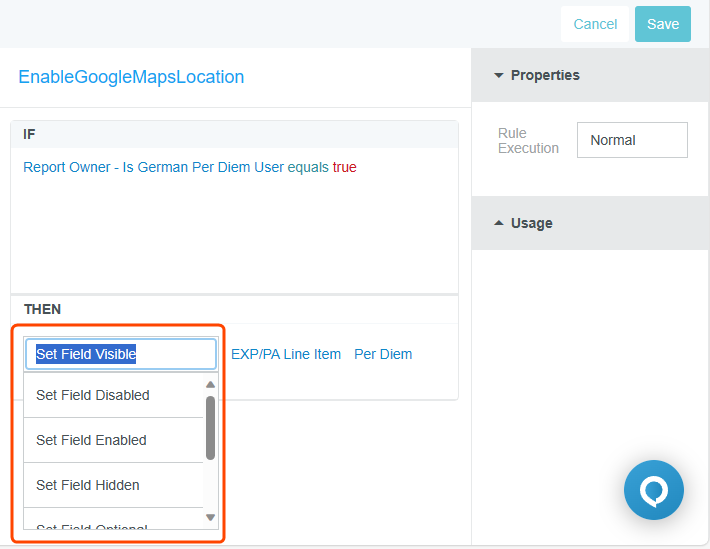Change the condition value true
The image size is (710, 549).
344,167
